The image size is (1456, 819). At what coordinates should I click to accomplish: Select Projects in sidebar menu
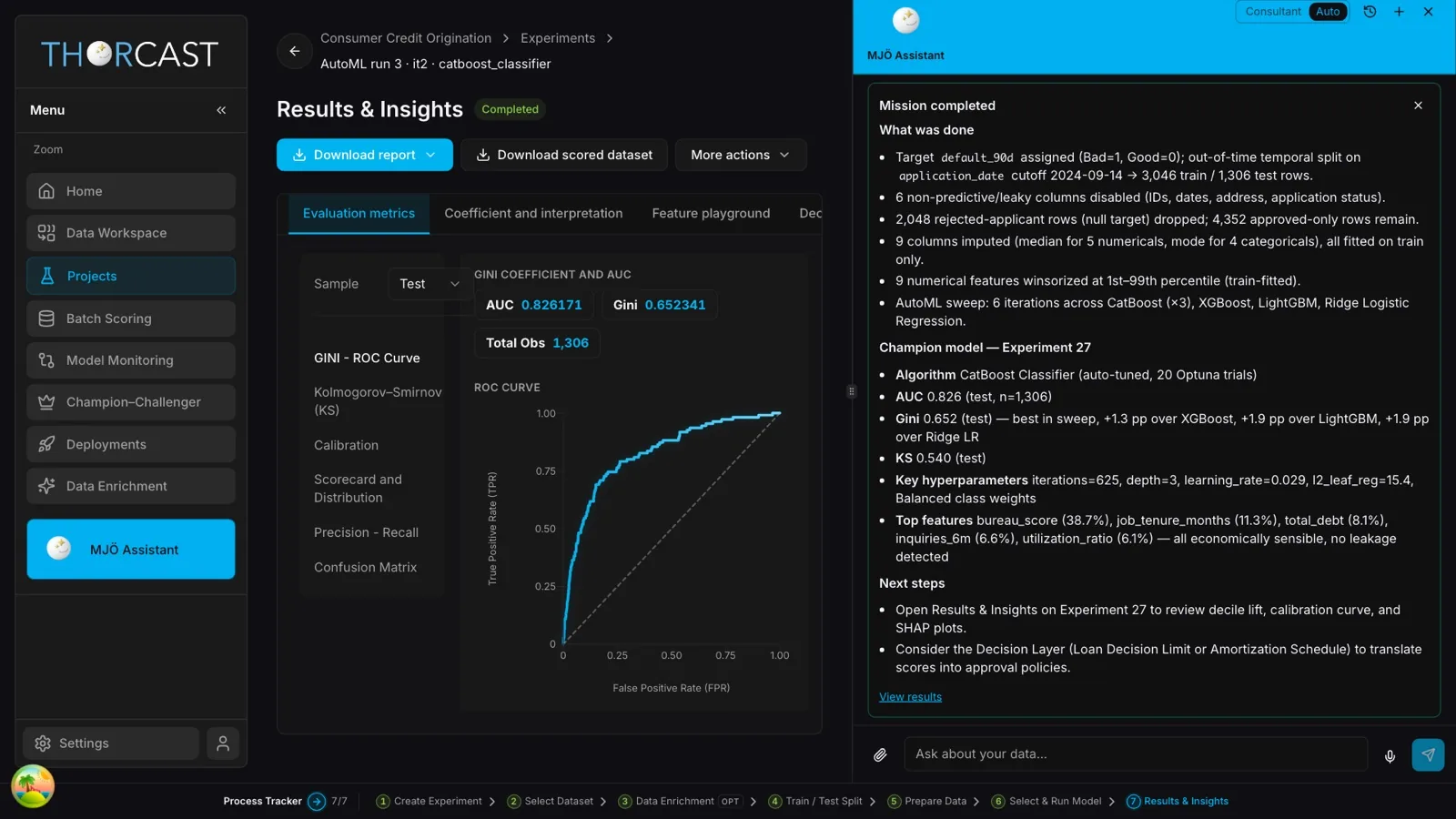pyautogui.click(x=131, y=276)
